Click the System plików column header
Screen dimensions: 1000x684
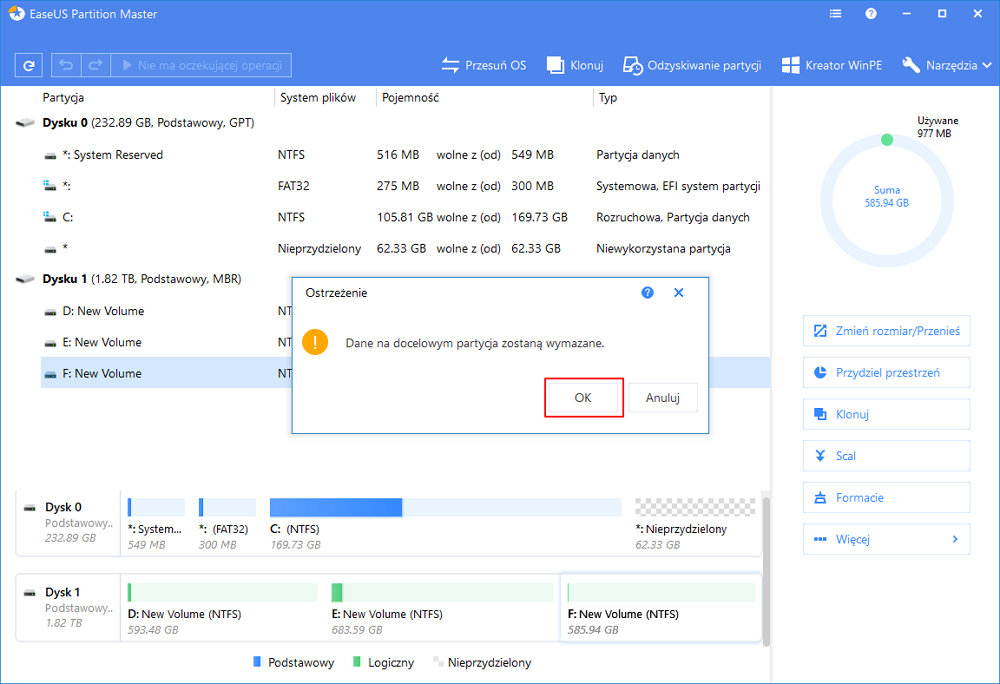pyautogui.click(x=318, y=98)
